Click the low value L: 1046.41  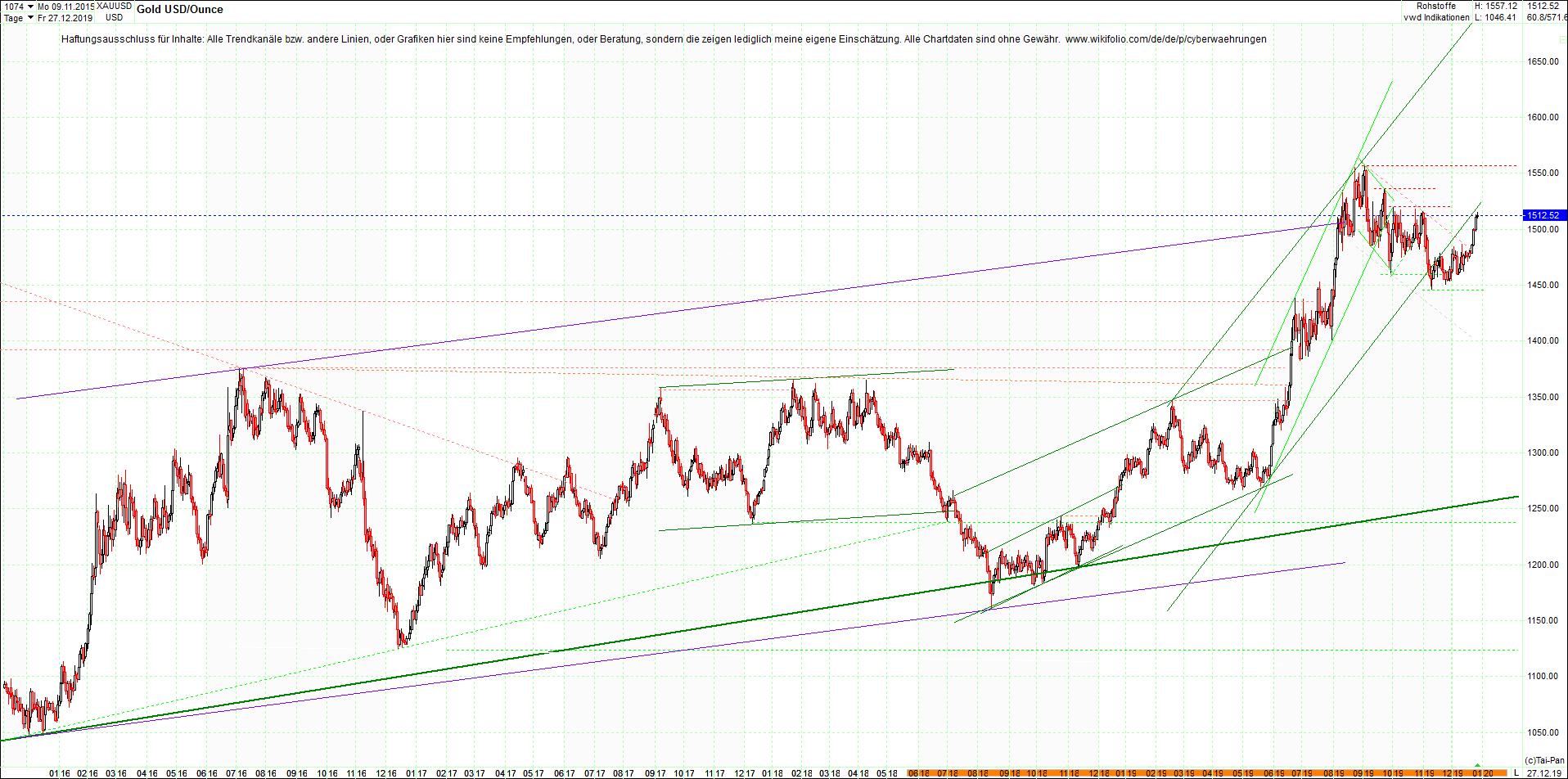pyautogui.click(x=1496, y=16)
